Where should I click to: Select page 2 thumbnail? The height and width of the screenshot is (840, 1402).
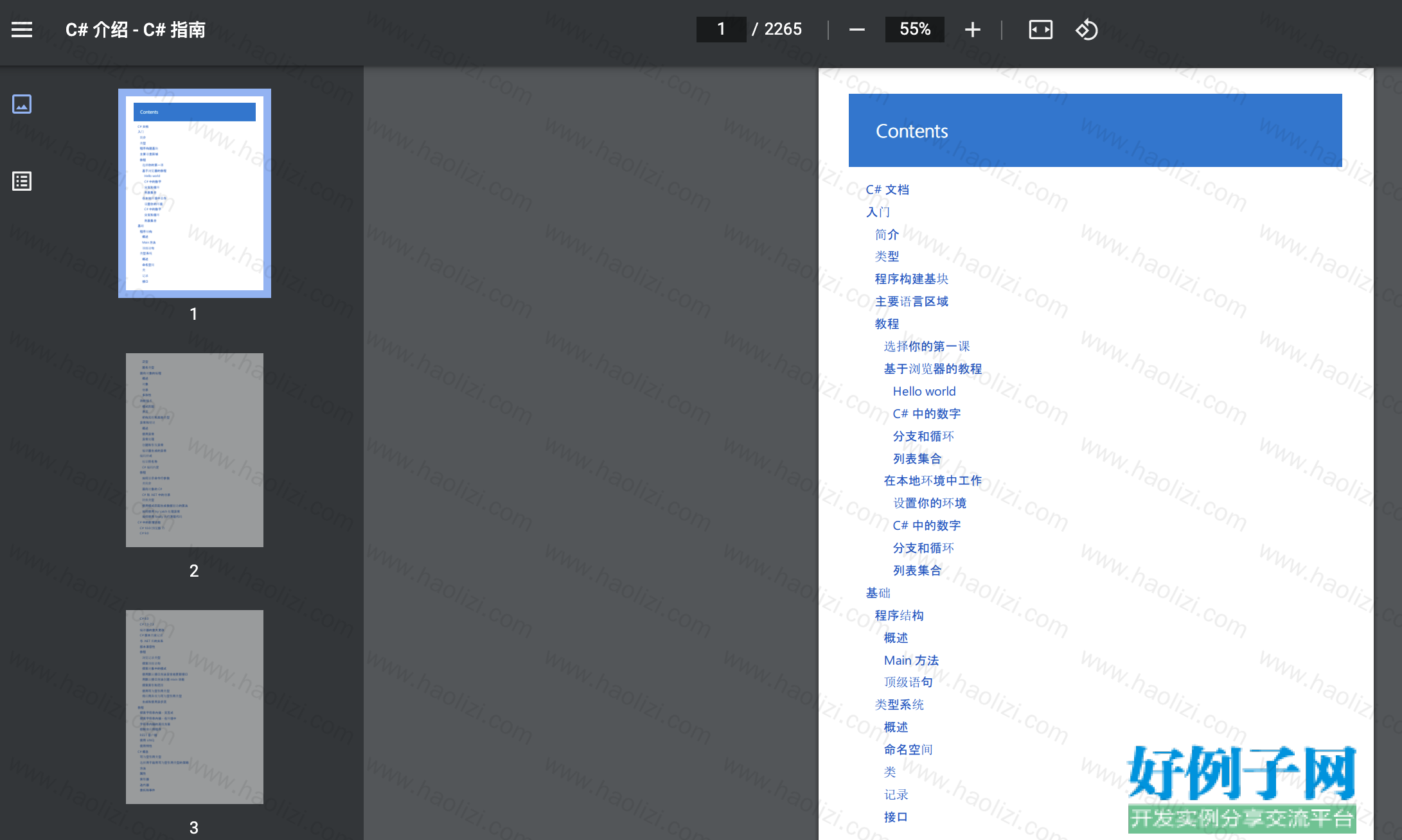(195, 450)
